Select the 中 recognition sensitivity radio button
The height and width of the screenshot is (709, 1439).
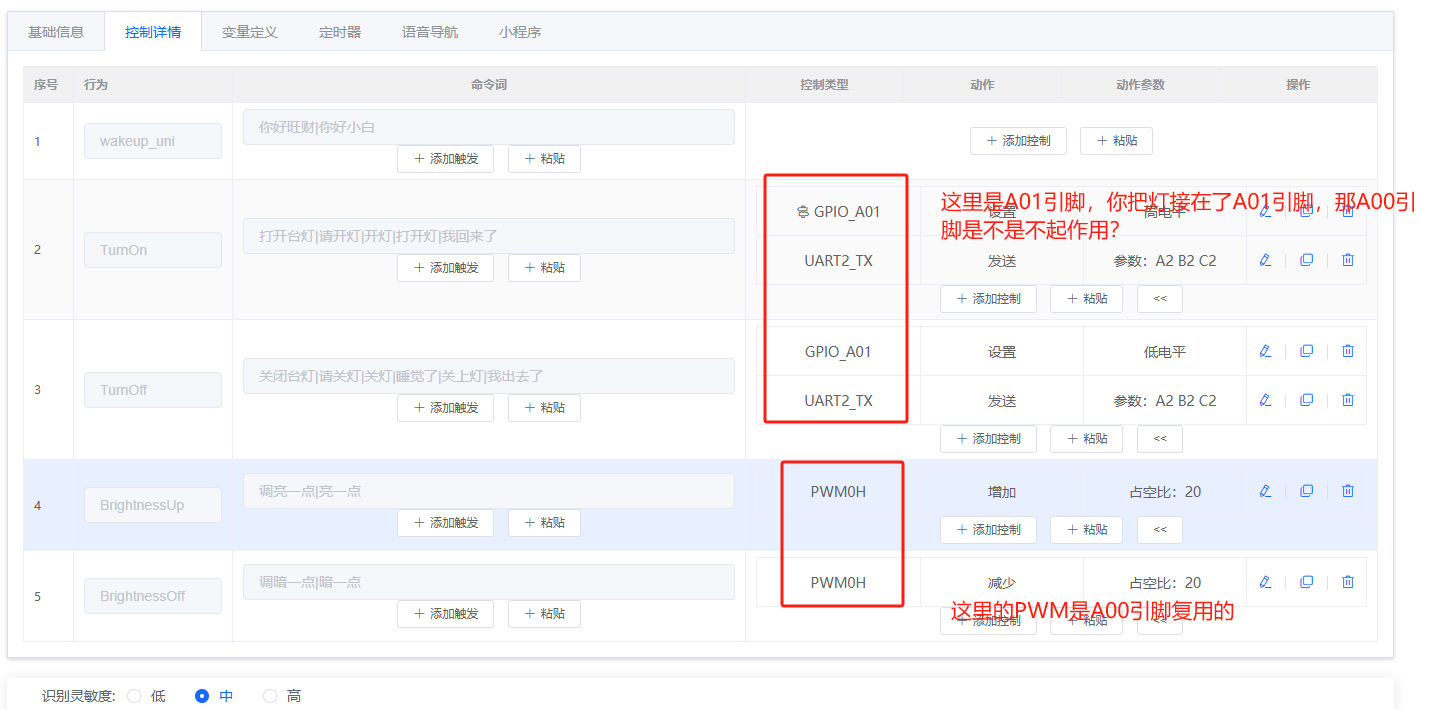(x=201, y=695)
